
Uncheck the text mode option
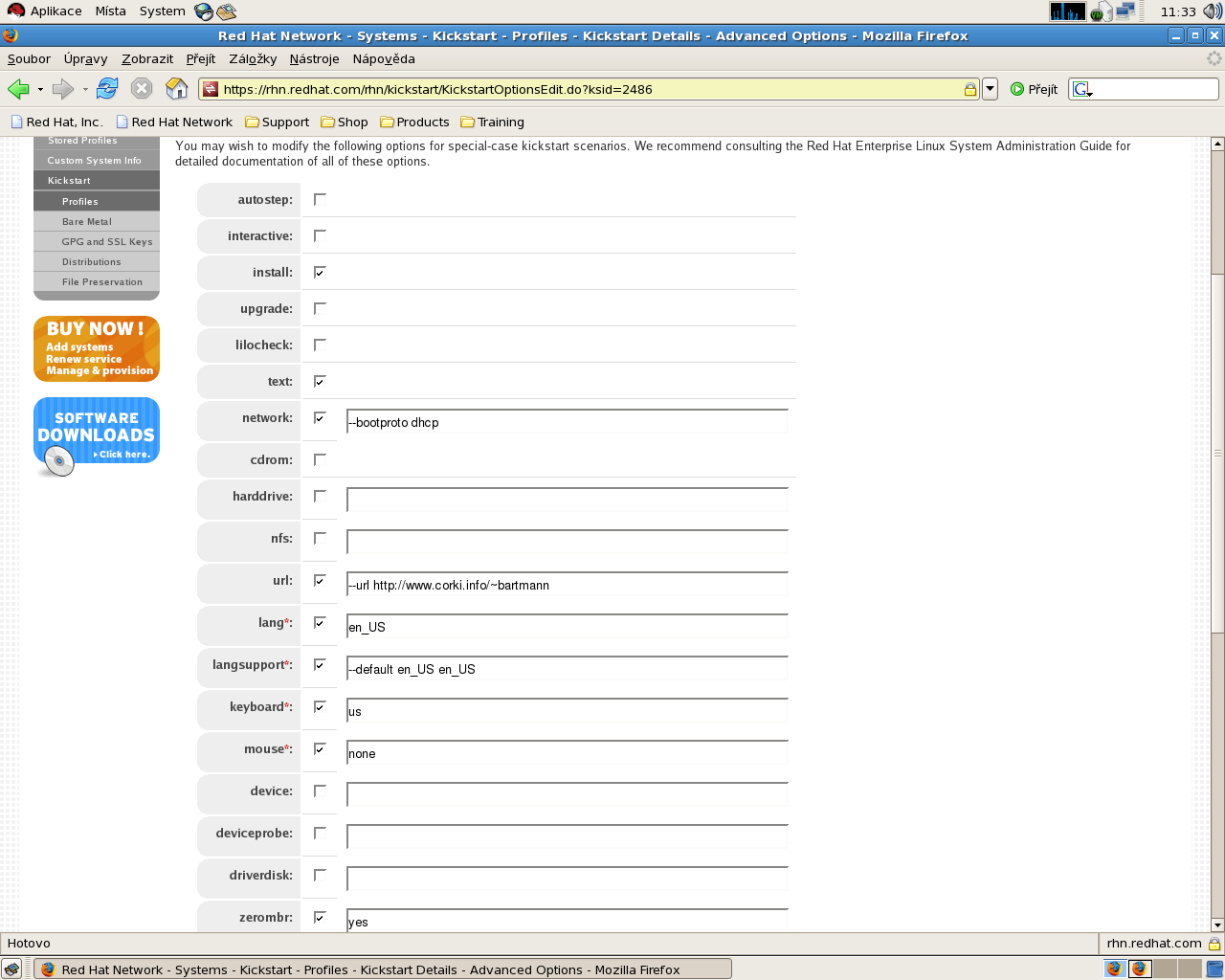pyautogui.click(x=320, y=381)
